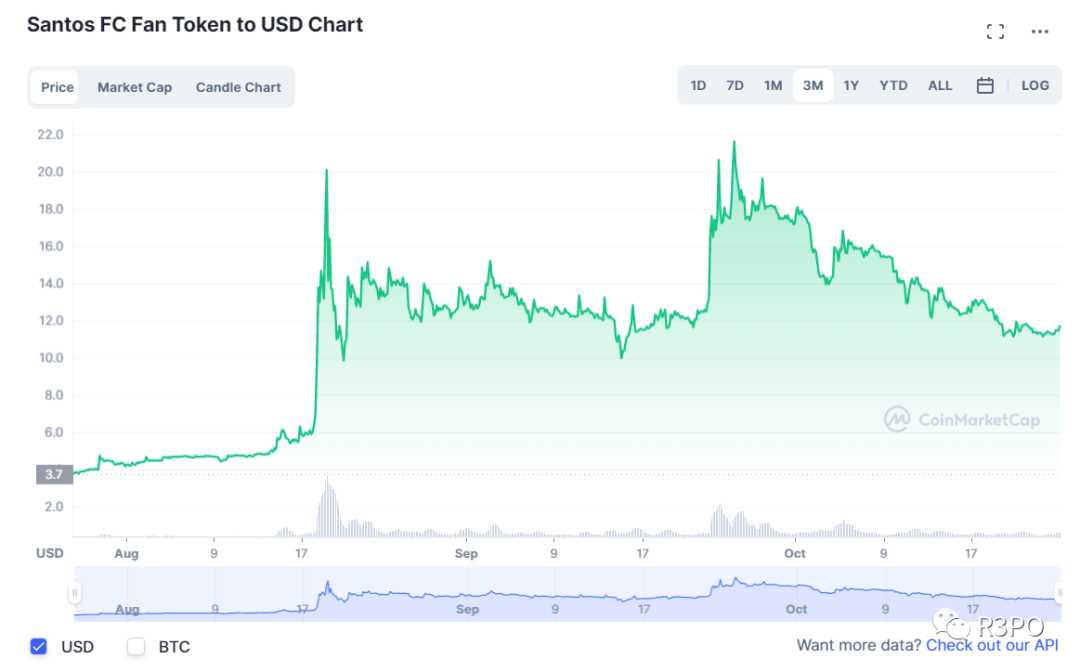1080x671 pixels.
Task: Choose the 1M time range
Action: pyautogui.click(x=773, y=86)
